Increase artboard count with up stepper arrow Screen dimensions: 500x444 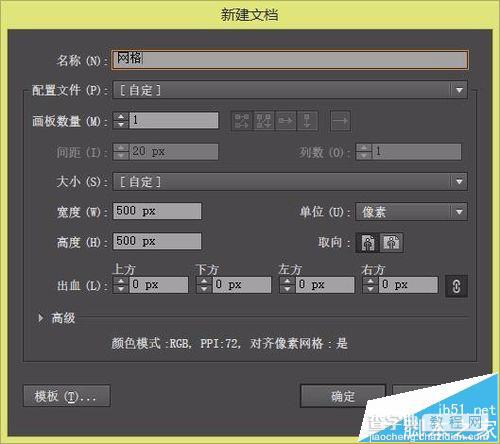[121, 116]
